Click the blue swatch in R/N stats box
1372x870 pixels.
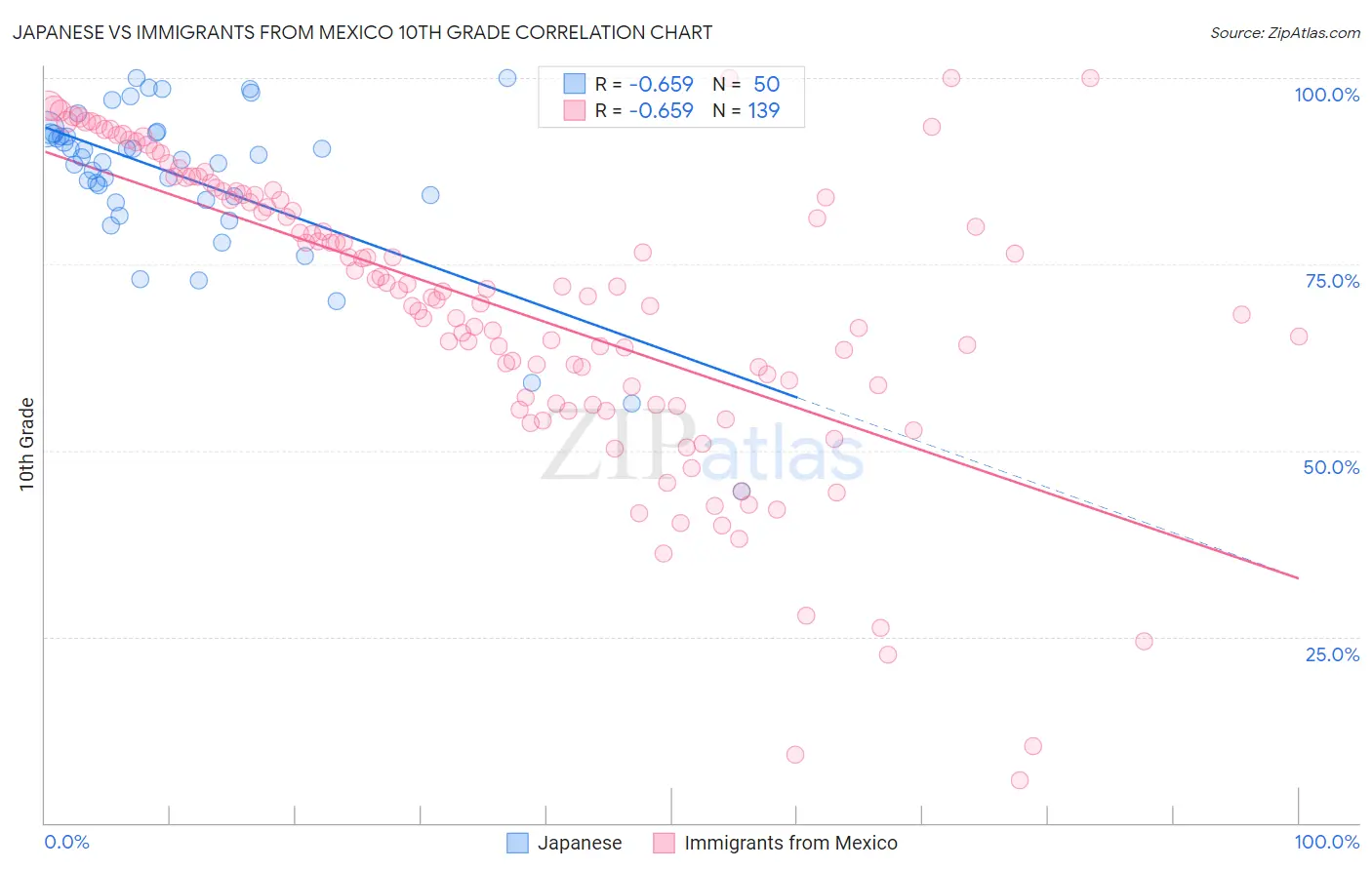[575, 84]
